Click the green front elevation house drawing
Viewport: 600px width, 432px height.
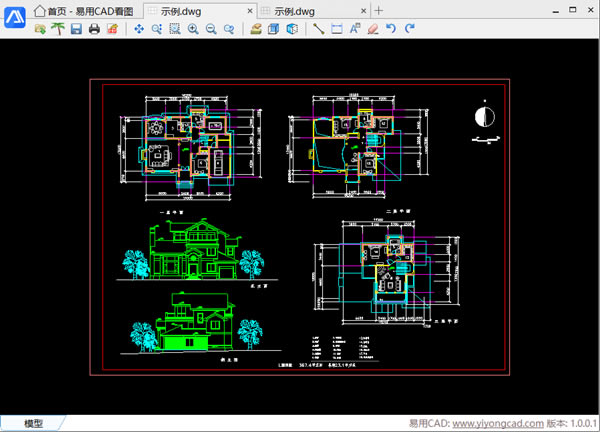[194, 249]
